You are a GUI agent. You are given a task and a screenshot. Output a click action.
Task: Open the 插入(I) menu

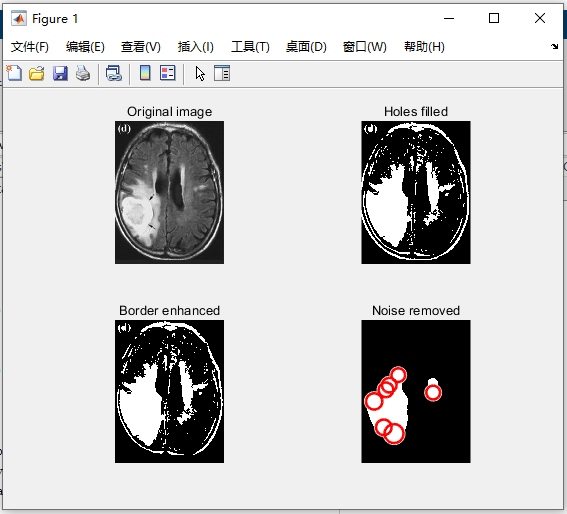click(x=196, y=47)
